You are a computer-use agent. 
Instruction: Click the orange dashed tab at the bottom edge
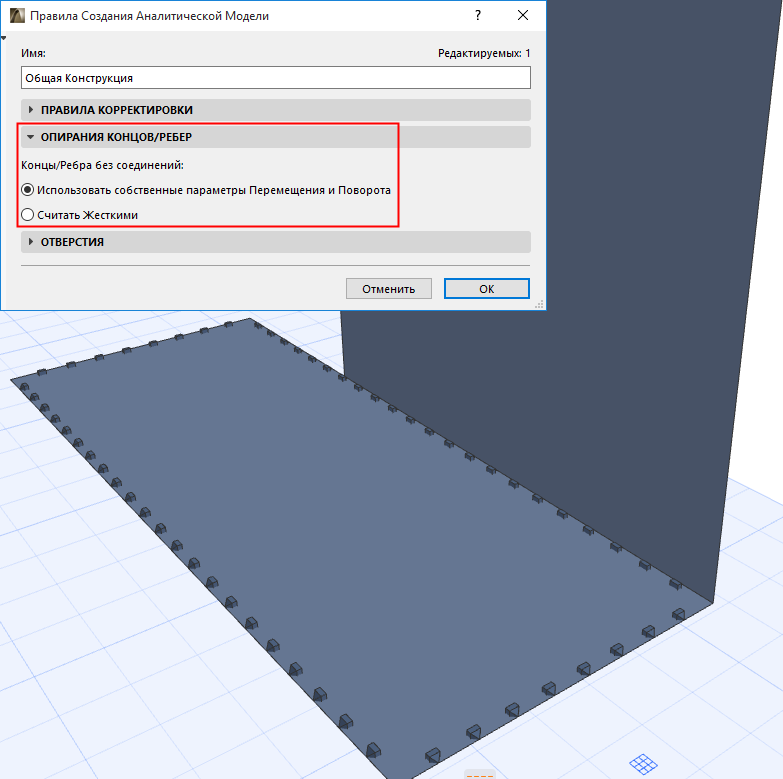480,775
